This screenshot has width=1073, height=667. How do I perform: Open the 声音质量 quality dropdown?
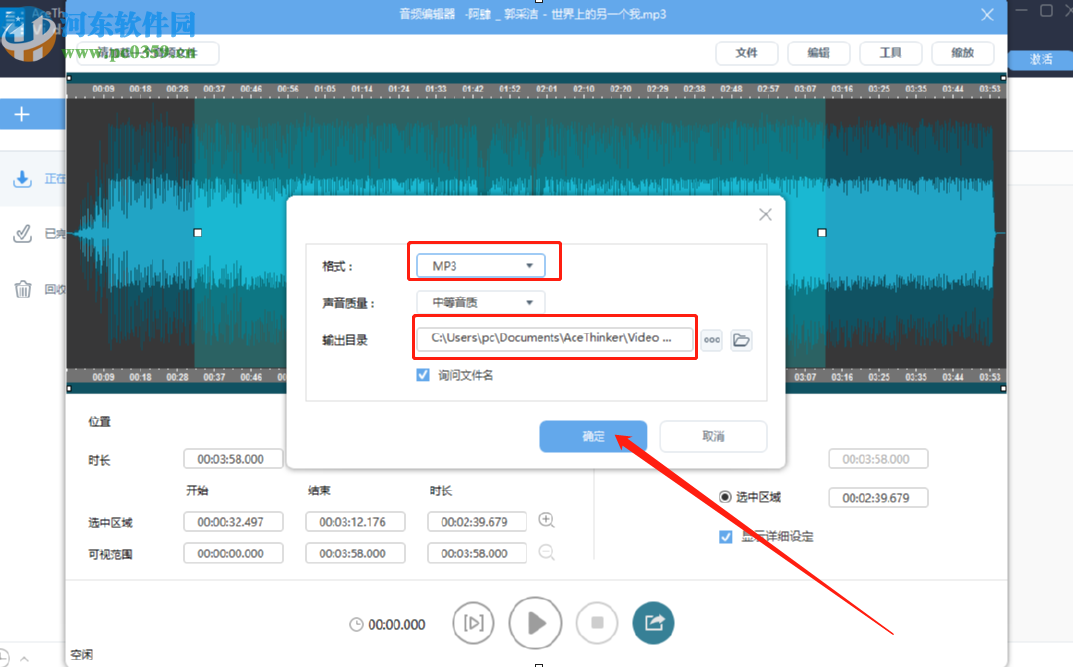pyautogui.click(x=479, y=301)
